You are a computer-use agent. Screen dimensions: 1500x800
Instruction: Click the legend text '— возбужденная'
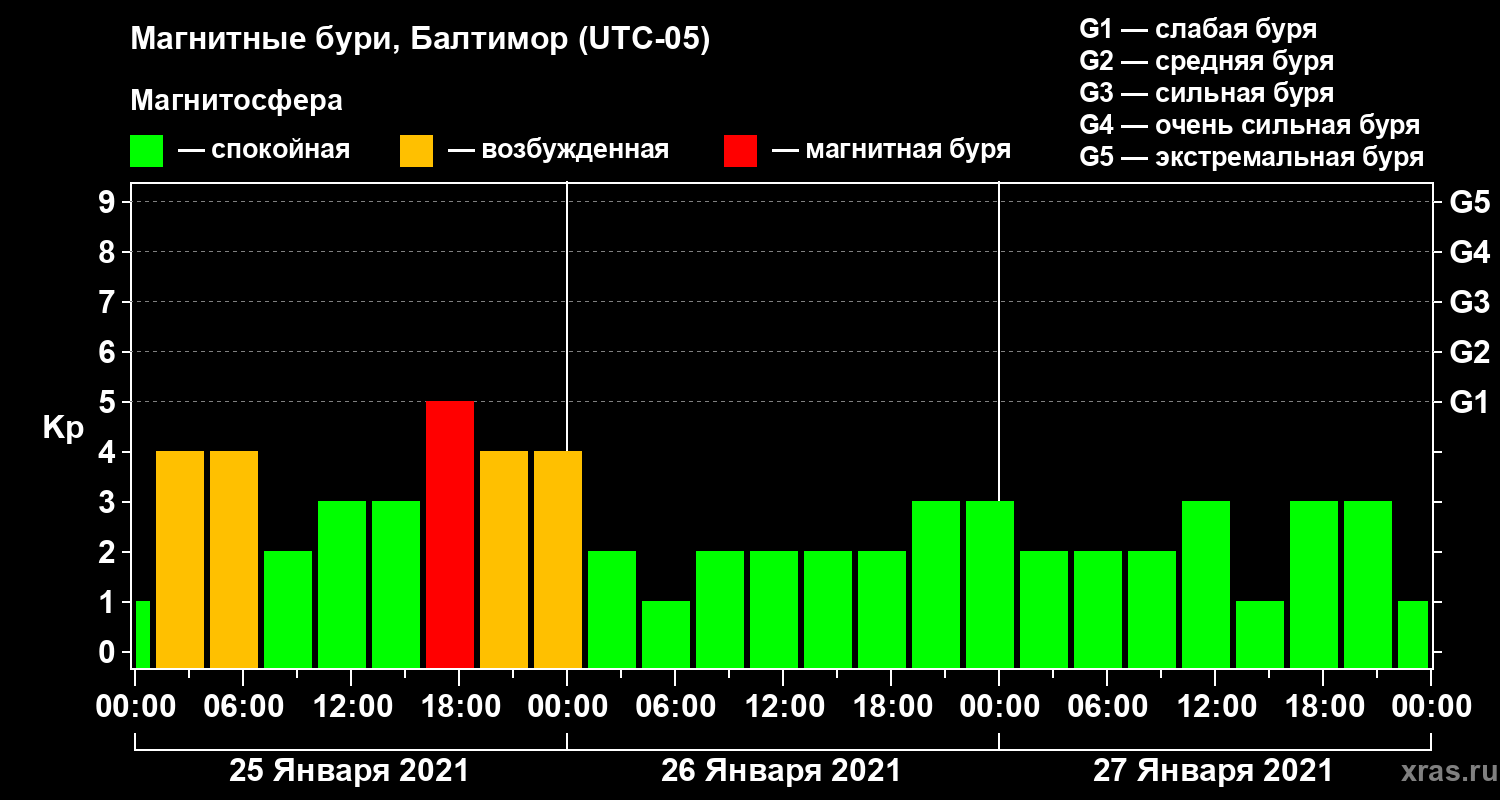pos(558,151)
